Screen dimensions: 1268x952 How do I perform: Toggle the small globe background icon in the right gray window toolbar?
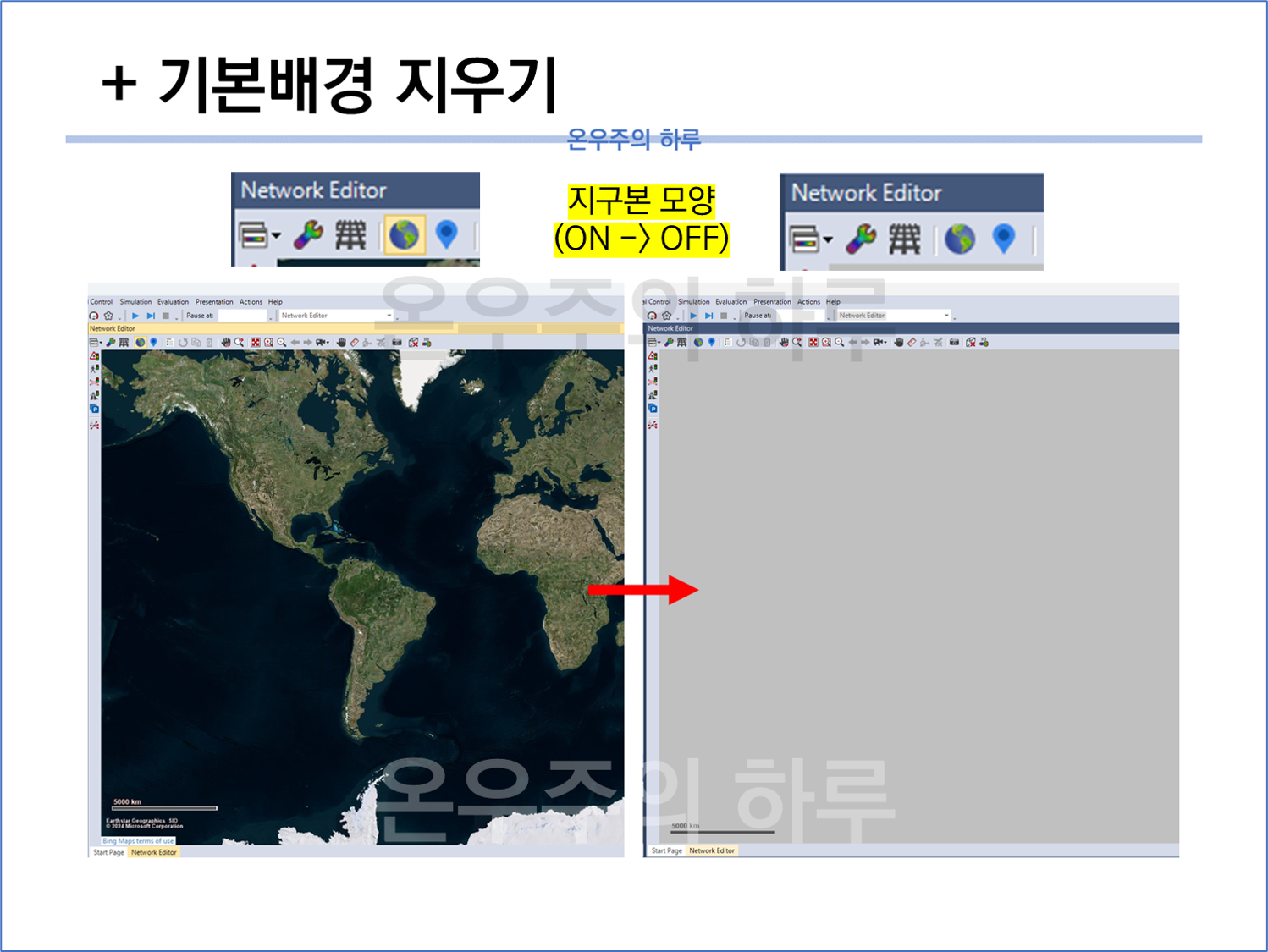point(698,343)
